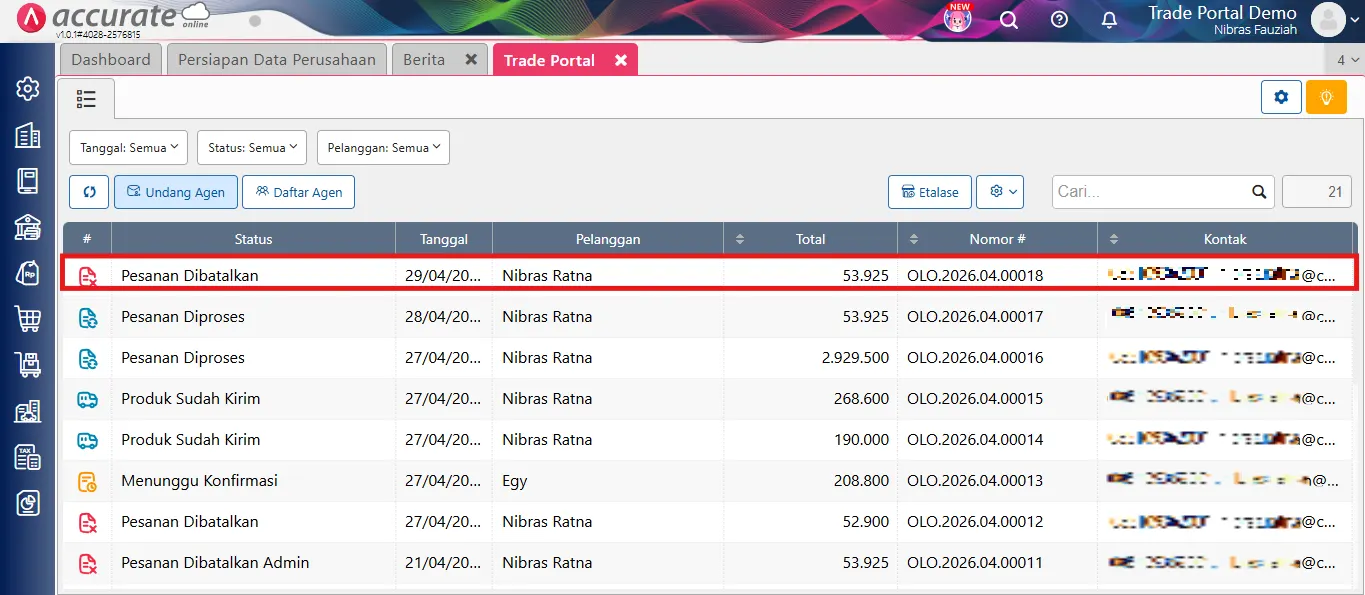Open the cash and bank icon in sidebar
The image size is (1365, 595).
click(28, 227)
